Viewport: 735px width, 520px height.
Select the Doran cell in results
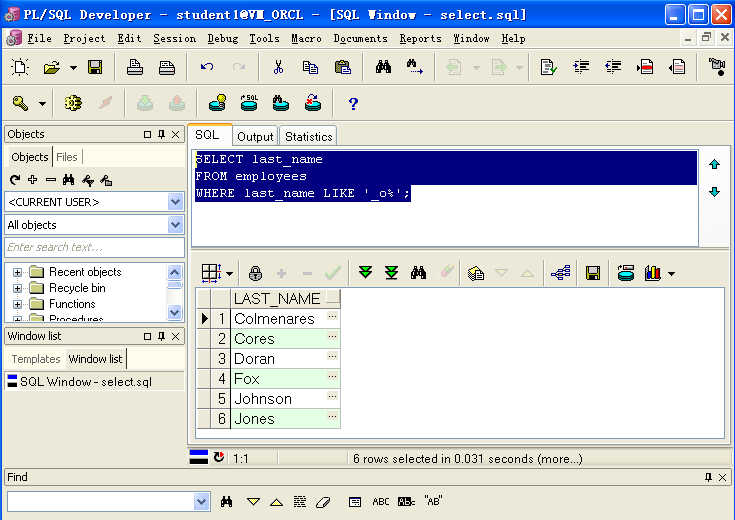(x=285, y=359)
